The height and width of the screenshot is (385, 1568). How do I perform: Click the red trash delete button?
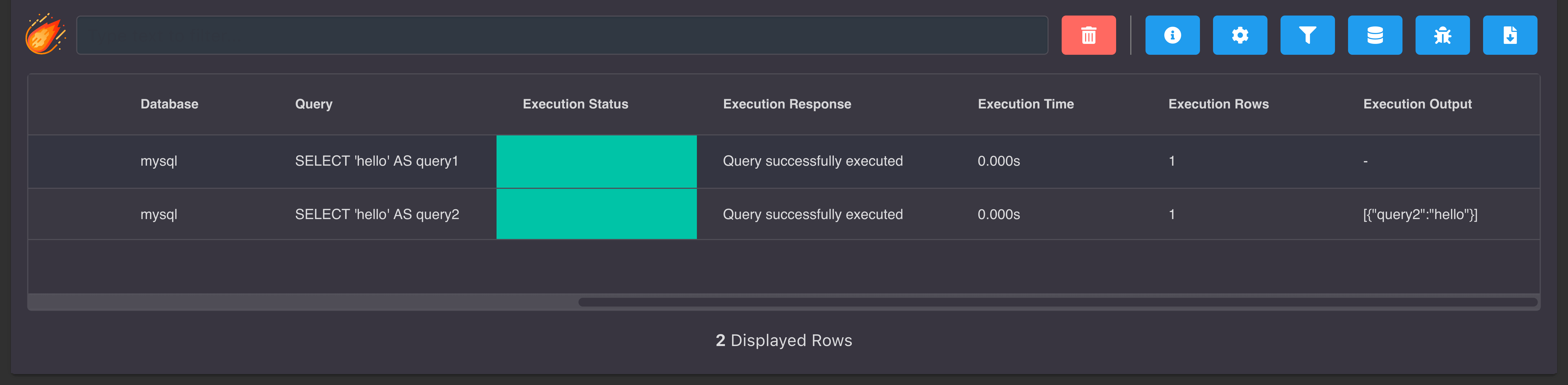[x=1088, y=35]
